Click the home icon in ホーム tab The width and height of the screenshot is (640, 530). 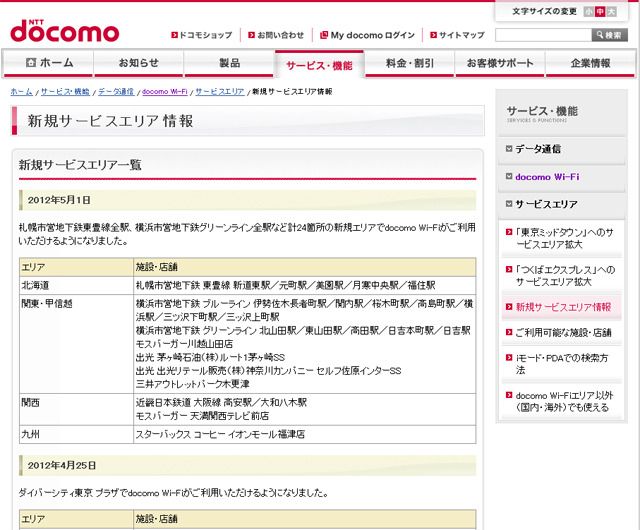point(31,62)
